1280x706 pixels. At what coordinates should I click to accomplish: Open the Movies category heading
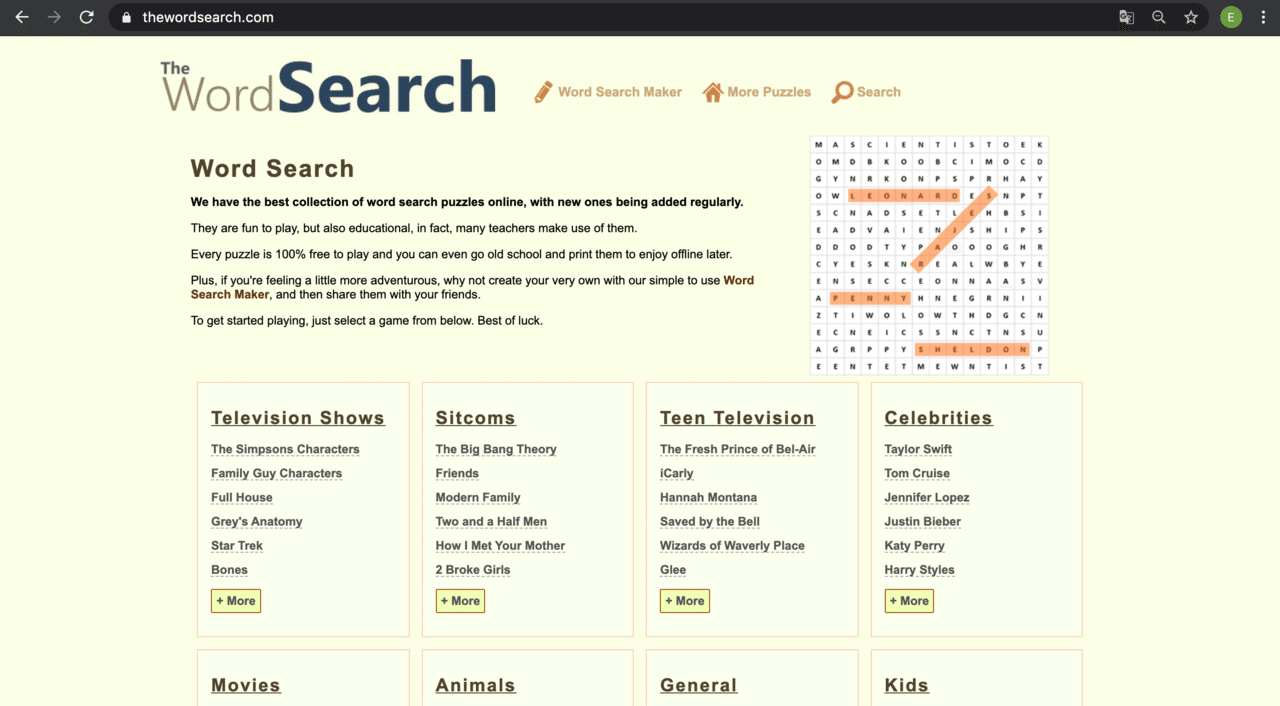tap(246, 685)
